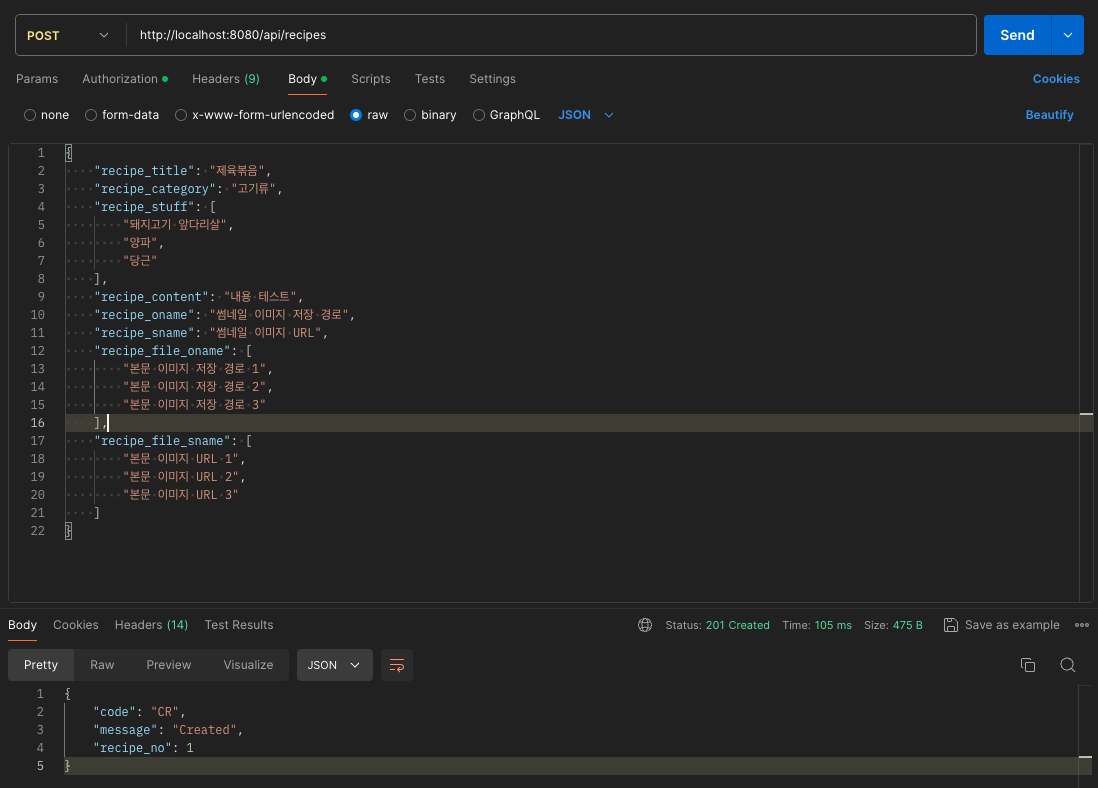Open the raw JSON format dropdown
The width and height of the screenshot is (1098, 788).
585,115
